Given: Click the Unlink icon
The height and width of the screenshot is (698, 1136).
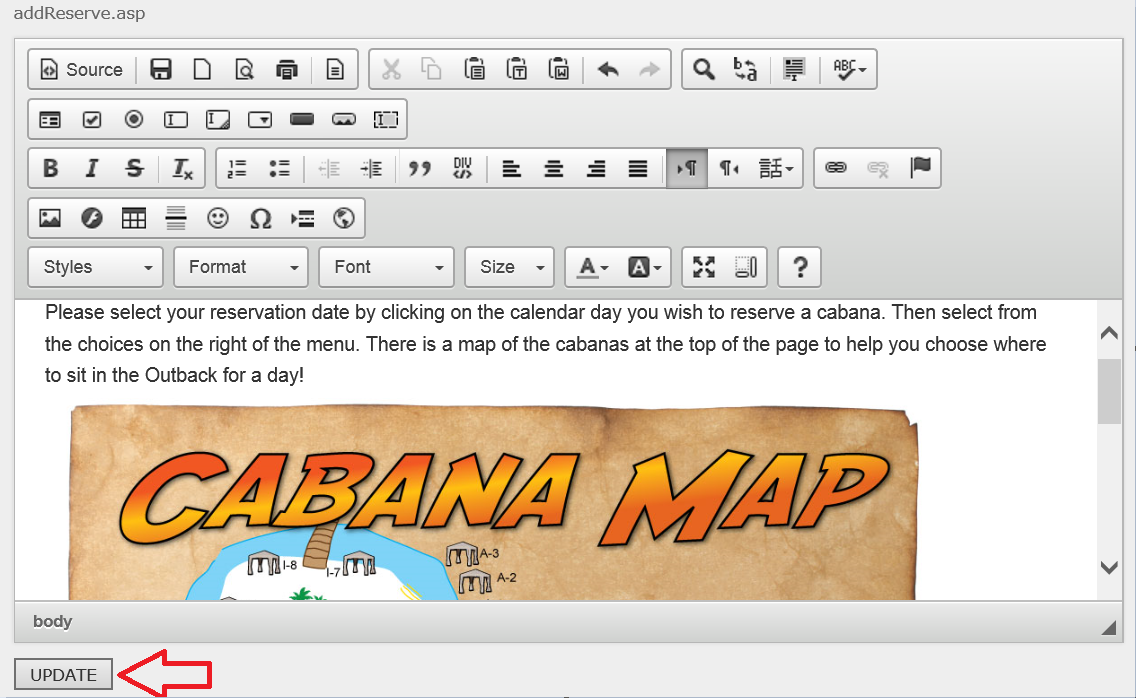Looking at the screenshot, I should (878, 169).
